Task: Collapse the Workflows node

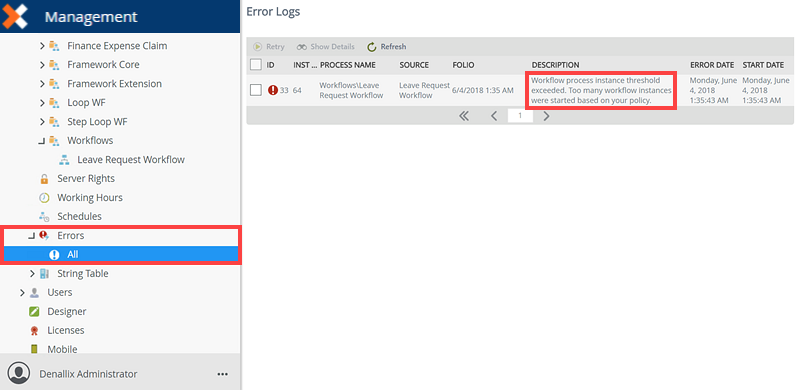Action: click(x=42, y=141)
